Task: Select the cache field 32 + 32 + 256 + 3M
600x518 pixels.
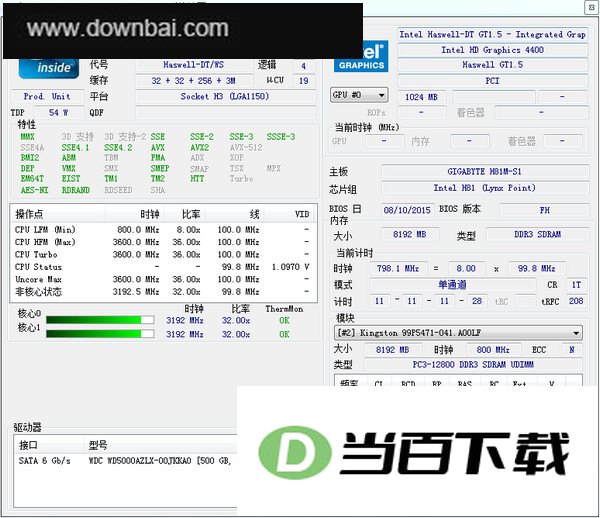Action: tap(193, 81)
